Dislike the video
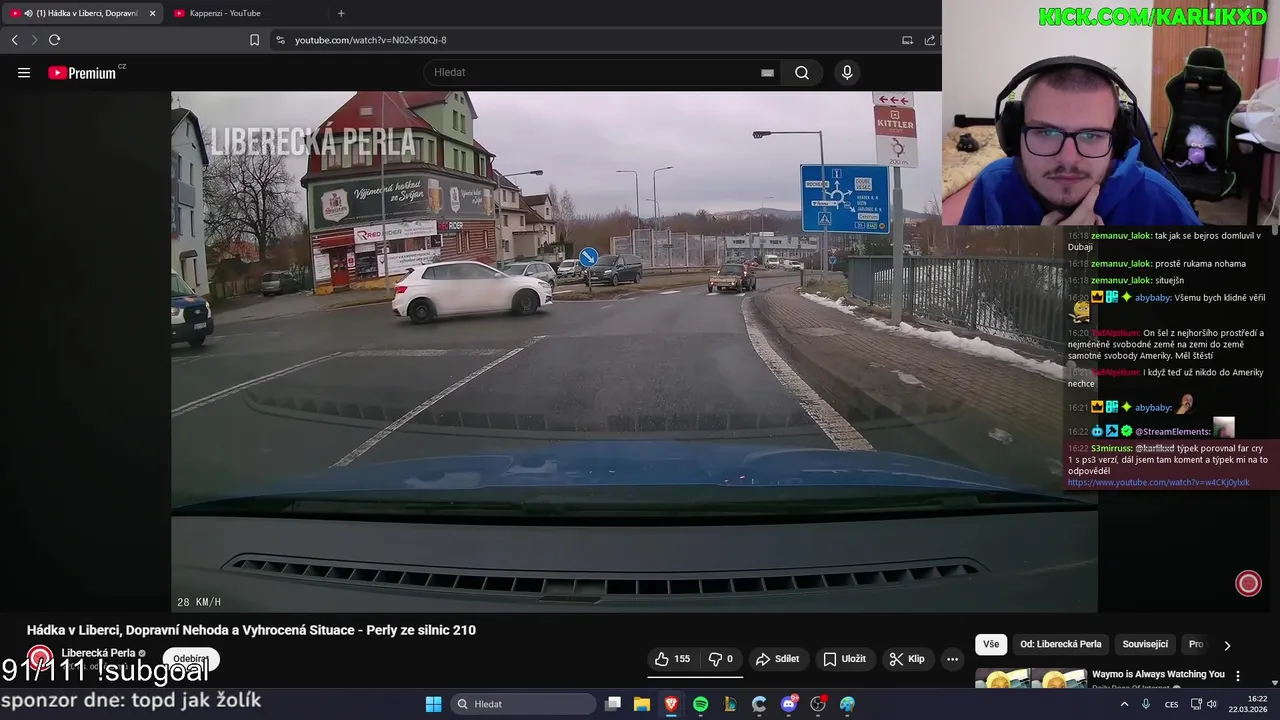 [x=721, y=659]
